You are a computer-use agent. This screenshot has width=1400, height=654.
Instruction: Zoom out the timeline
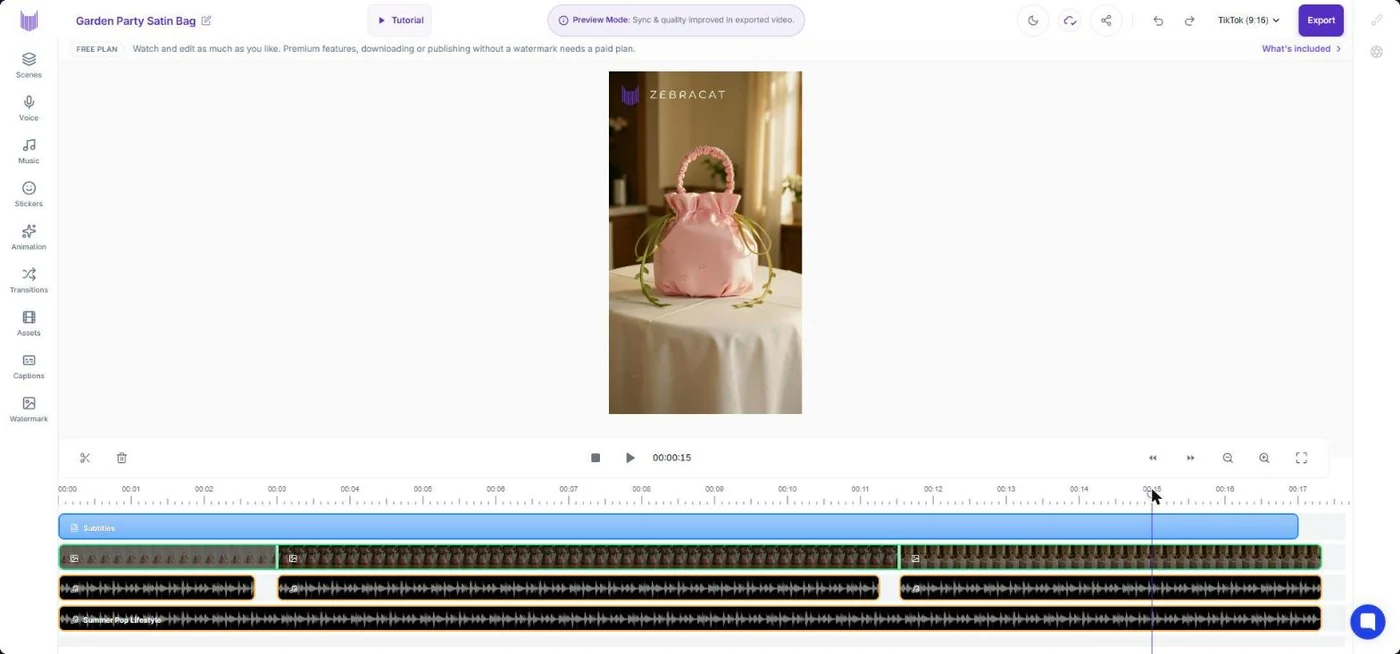tap(1227, 458)
